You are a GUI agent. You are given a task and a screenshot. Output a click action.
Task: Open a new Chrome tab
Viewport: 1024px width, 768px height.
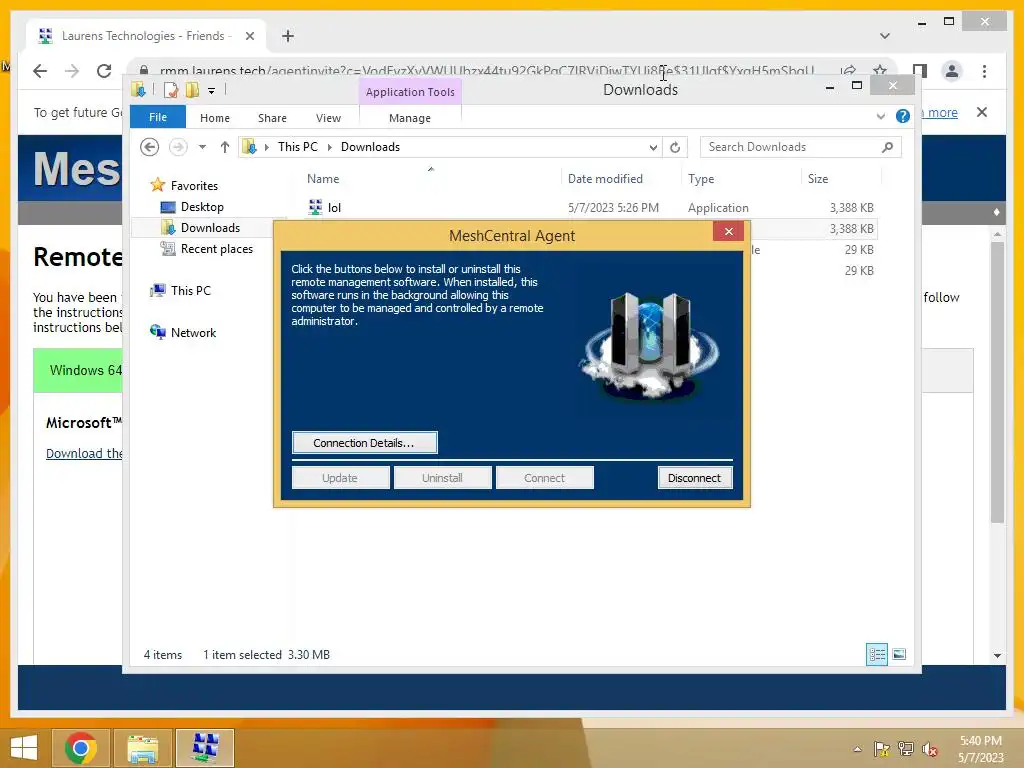(288, 36)
